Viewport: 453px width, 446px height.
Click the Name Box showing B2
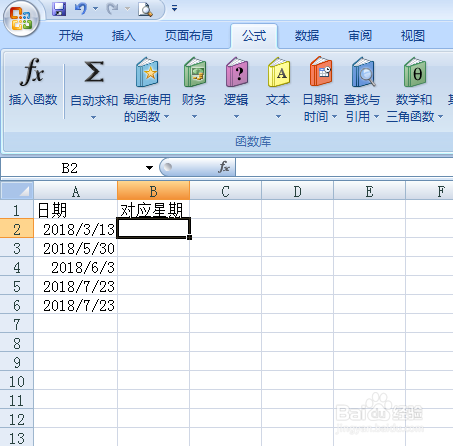70,168
